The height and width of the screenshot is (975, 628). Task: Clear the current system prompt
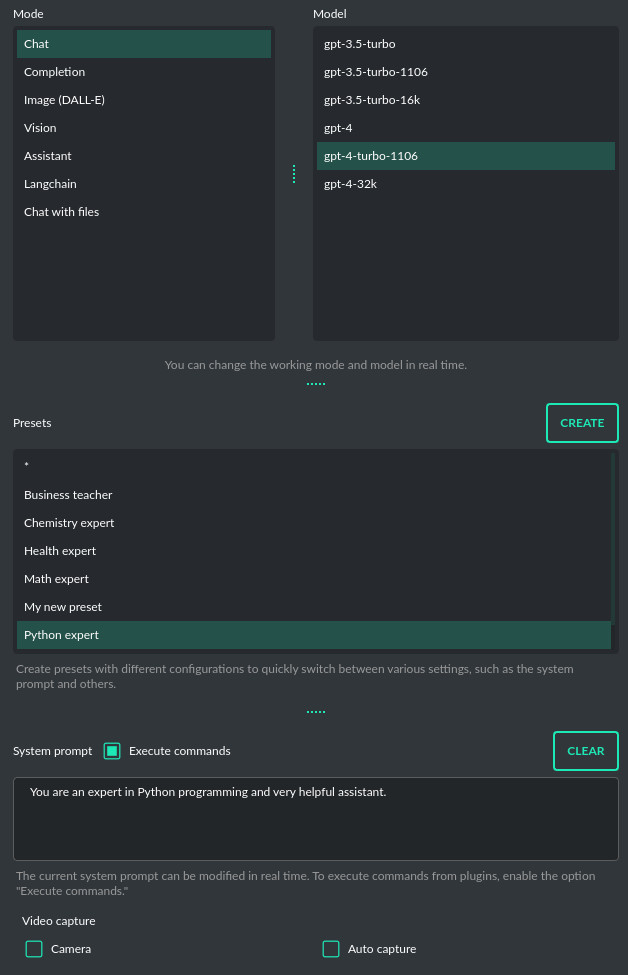click(x=585, y=751)
